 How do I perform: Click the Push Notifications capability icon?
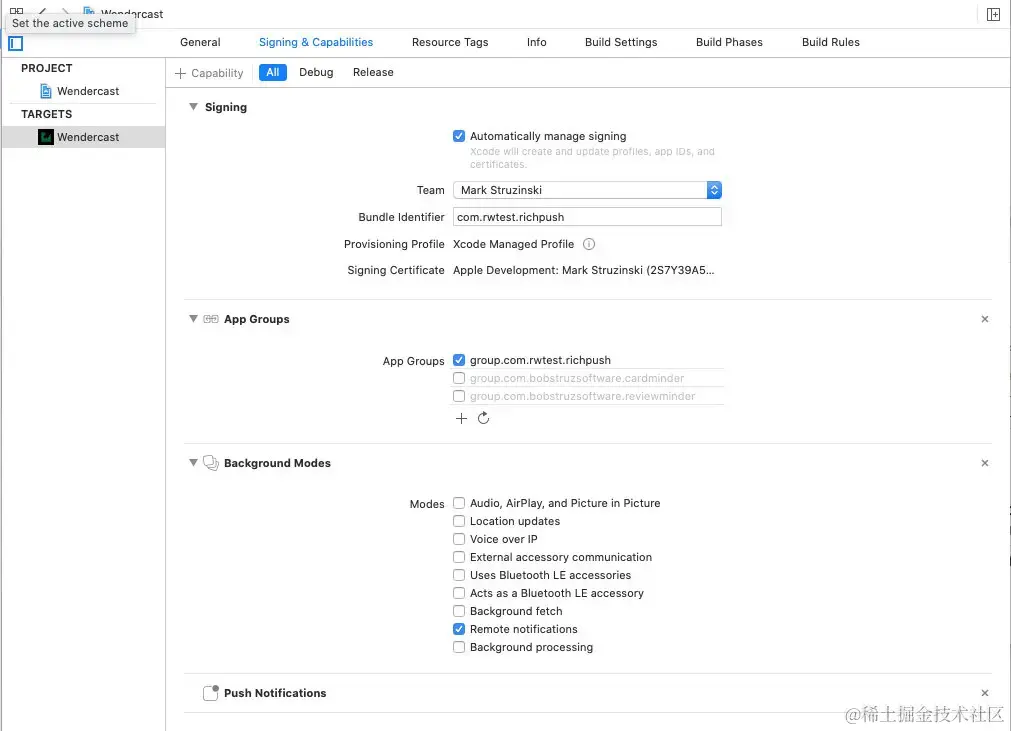[x=211, y=693]
